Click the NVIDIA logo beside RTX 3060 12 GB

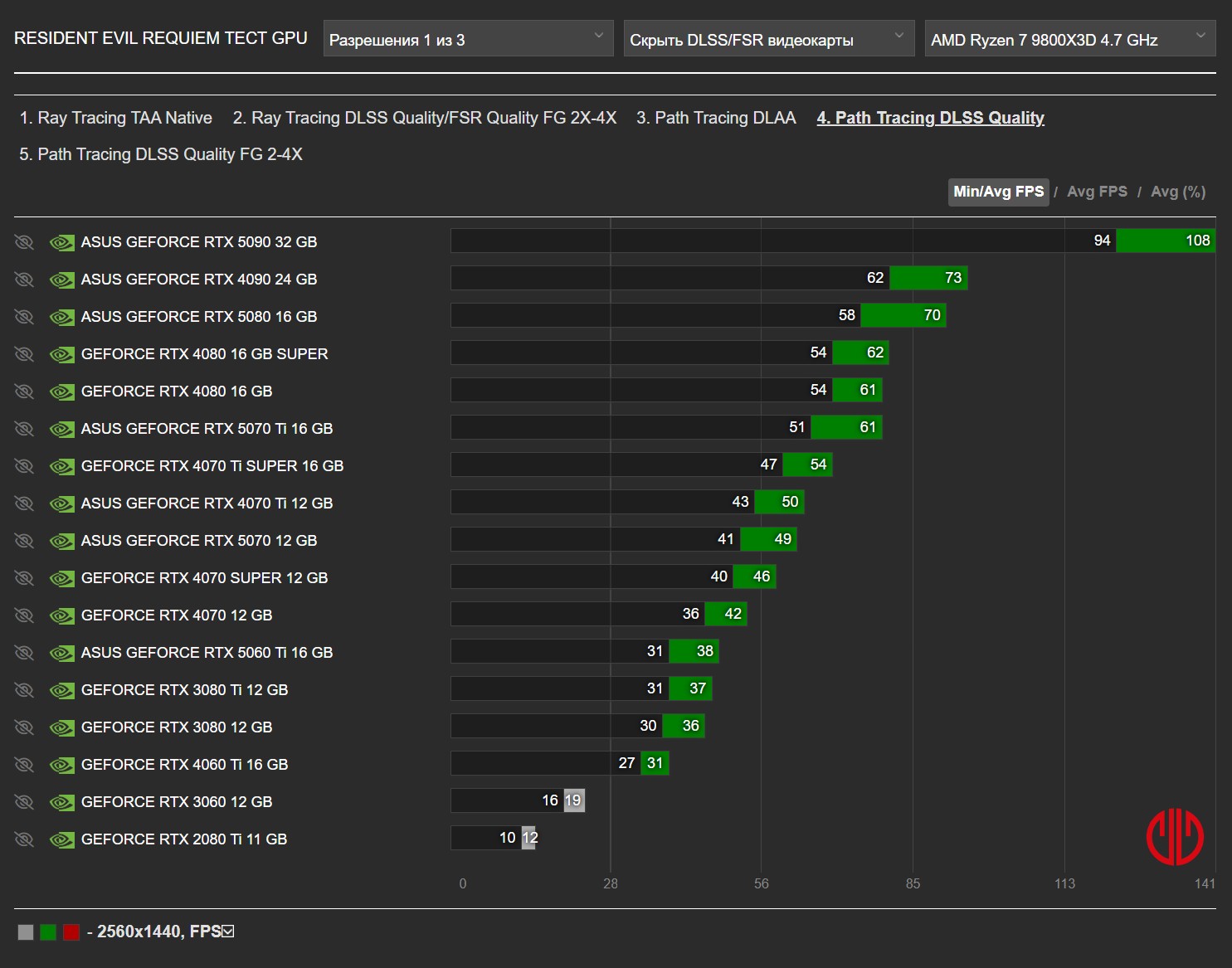point(62,802)
